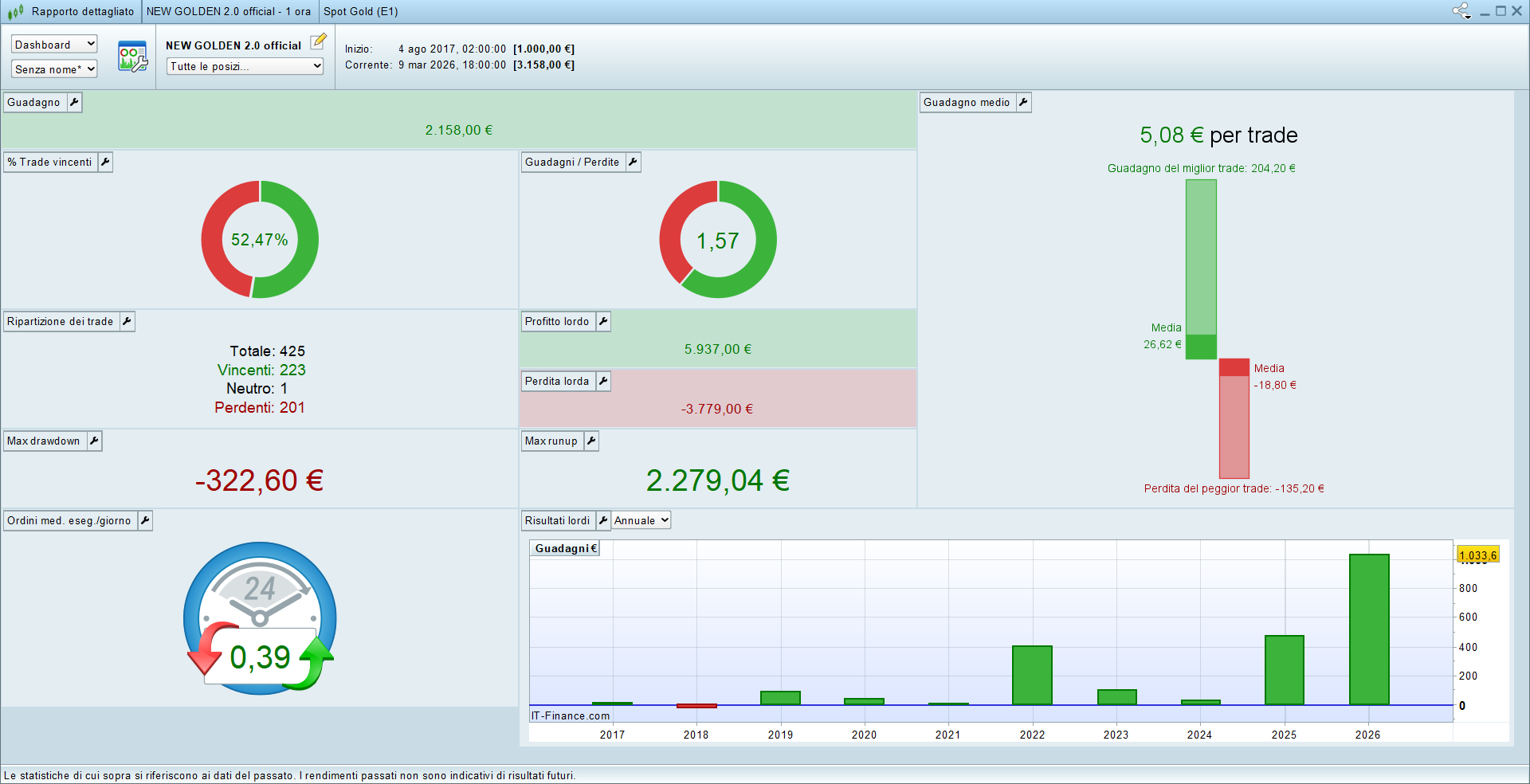Open the dashboard configuration icon
Viewport: 1530px width, 784px height.
(132, 57)
